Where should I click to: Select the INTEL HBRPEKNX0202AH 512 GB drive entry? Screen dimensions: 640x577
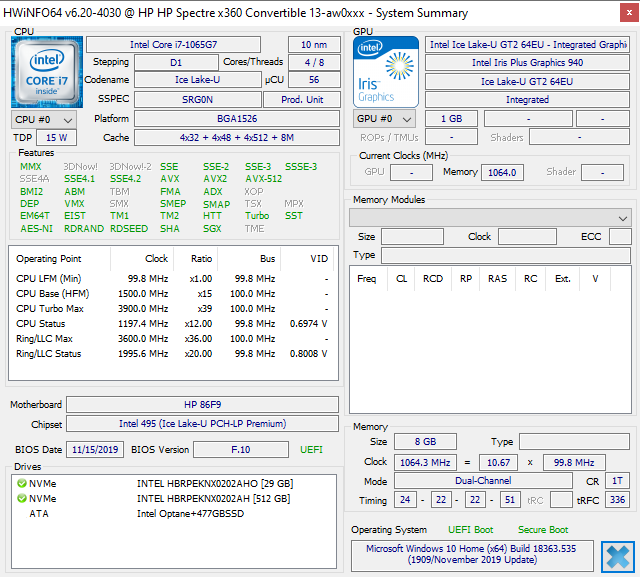213,498
